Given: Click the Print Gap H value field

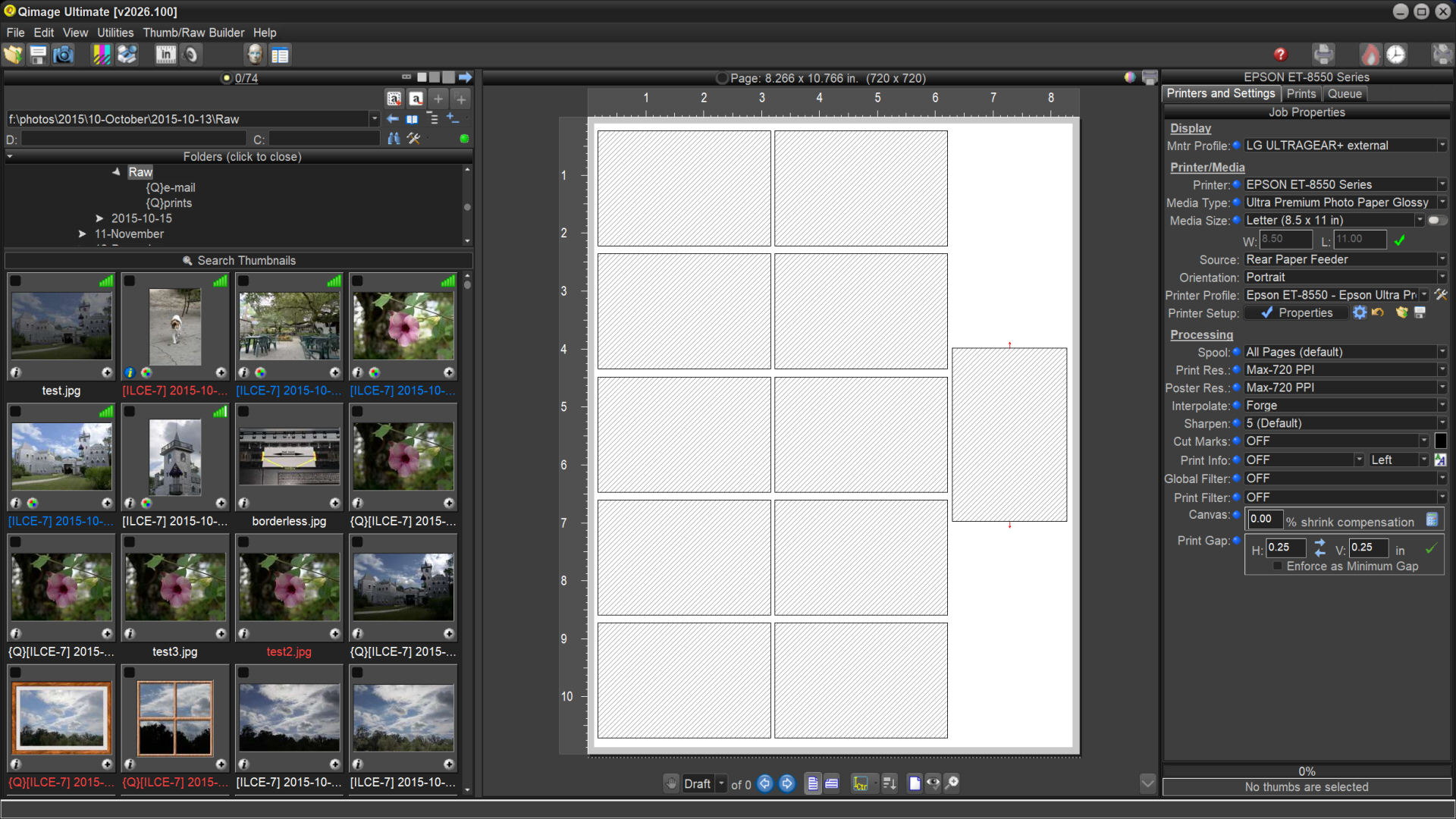Looking at the screenshot, I should coord(1285,548).
